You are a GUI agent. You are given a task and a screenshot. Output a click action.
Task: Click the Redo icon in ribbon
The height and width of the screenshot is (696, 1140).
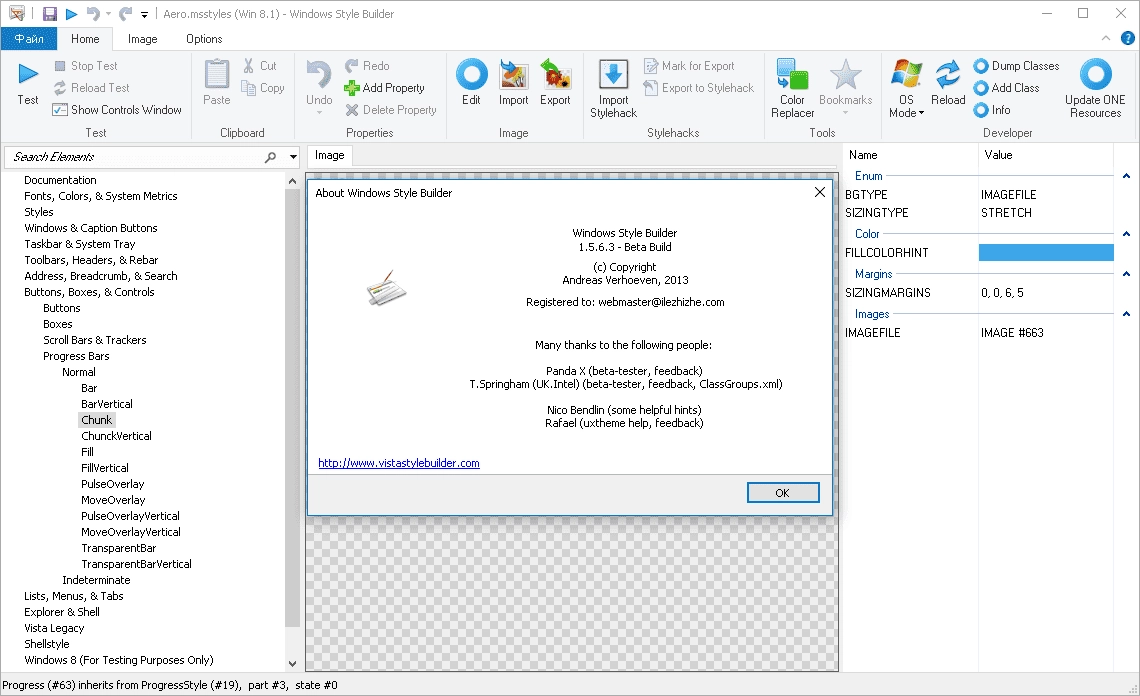(x=352, y=65)
